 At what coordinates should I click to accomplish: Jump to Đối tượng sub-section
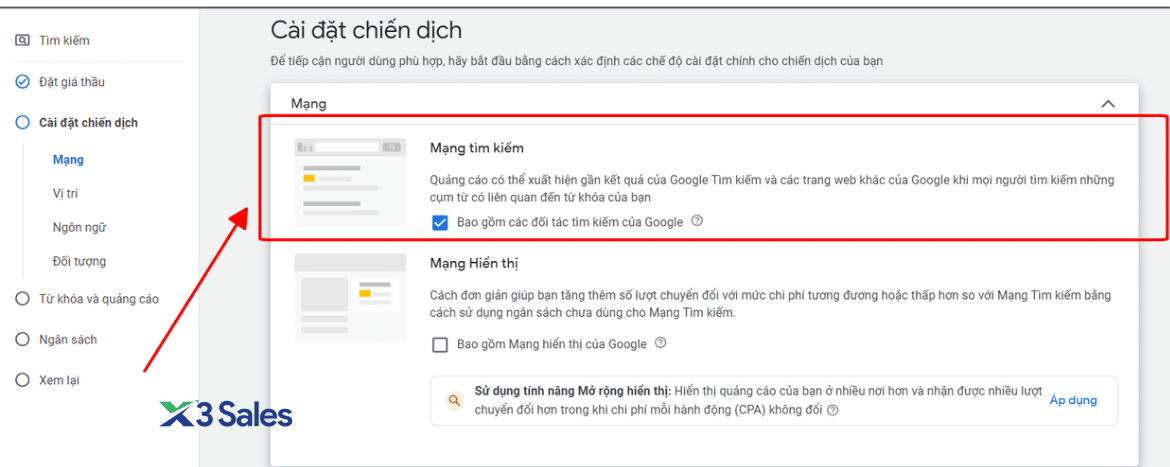click(x=79, y=261)
